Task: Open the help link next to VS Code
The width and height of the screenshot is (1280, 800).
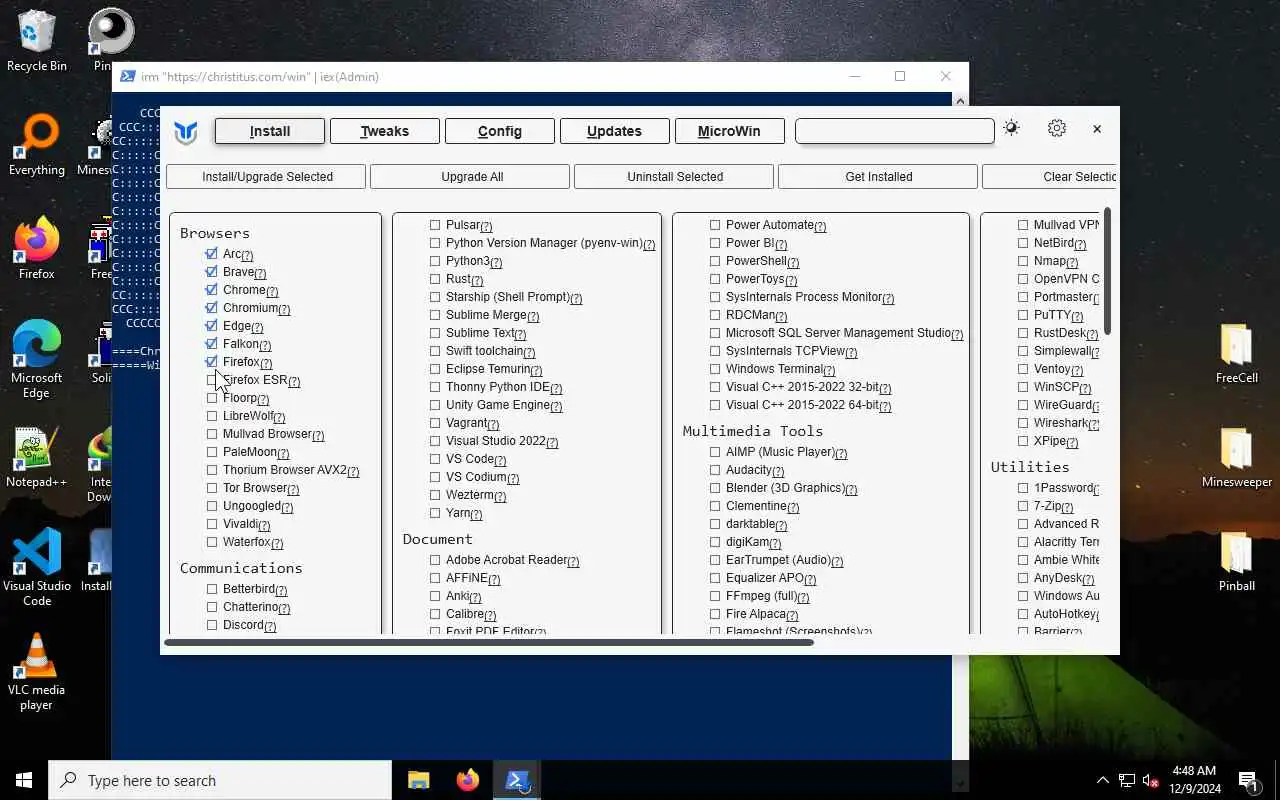Action: click(500, 460)
